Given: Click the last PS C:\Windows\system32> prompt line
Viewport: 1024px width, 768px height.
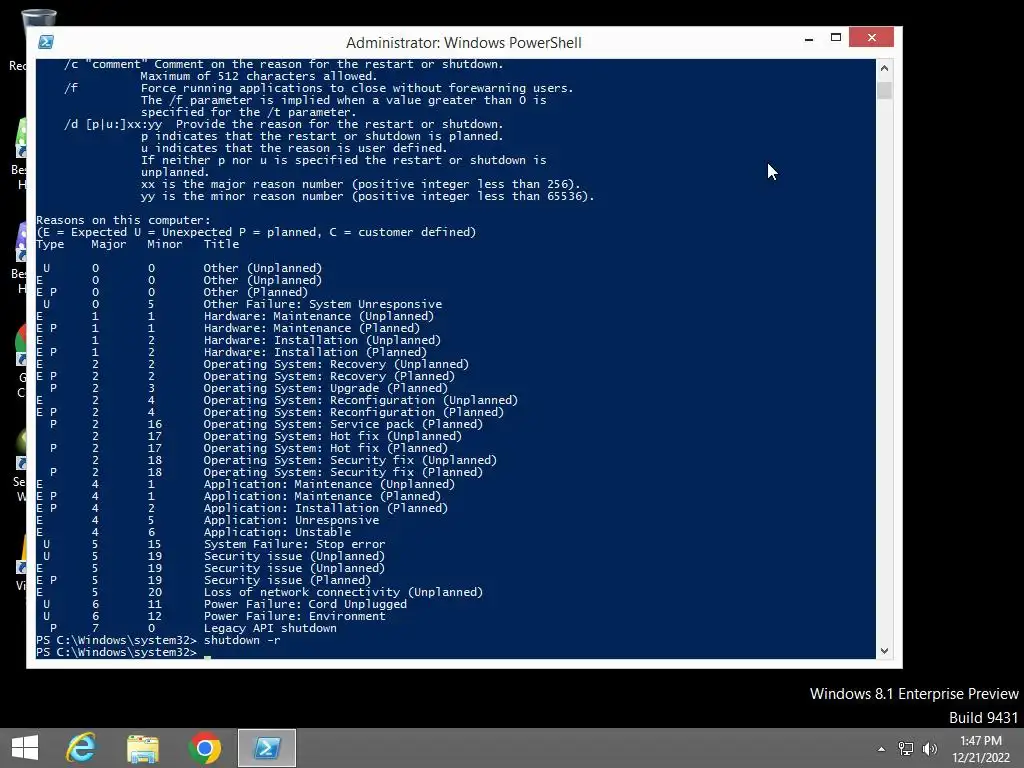Looking at the screenshot, I should click(x=116, y=652).
